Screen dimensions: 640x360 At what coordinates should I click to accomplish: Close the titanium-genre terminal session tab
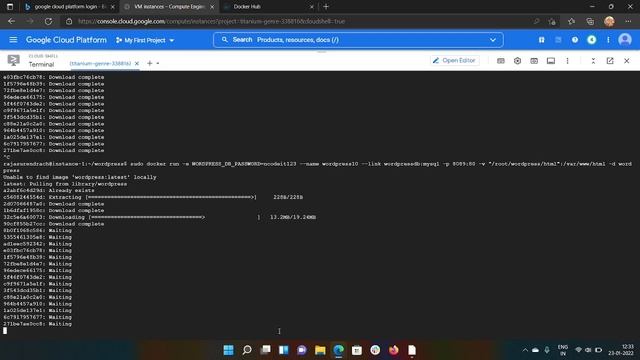pyautogui.click(x=137, y=64)
